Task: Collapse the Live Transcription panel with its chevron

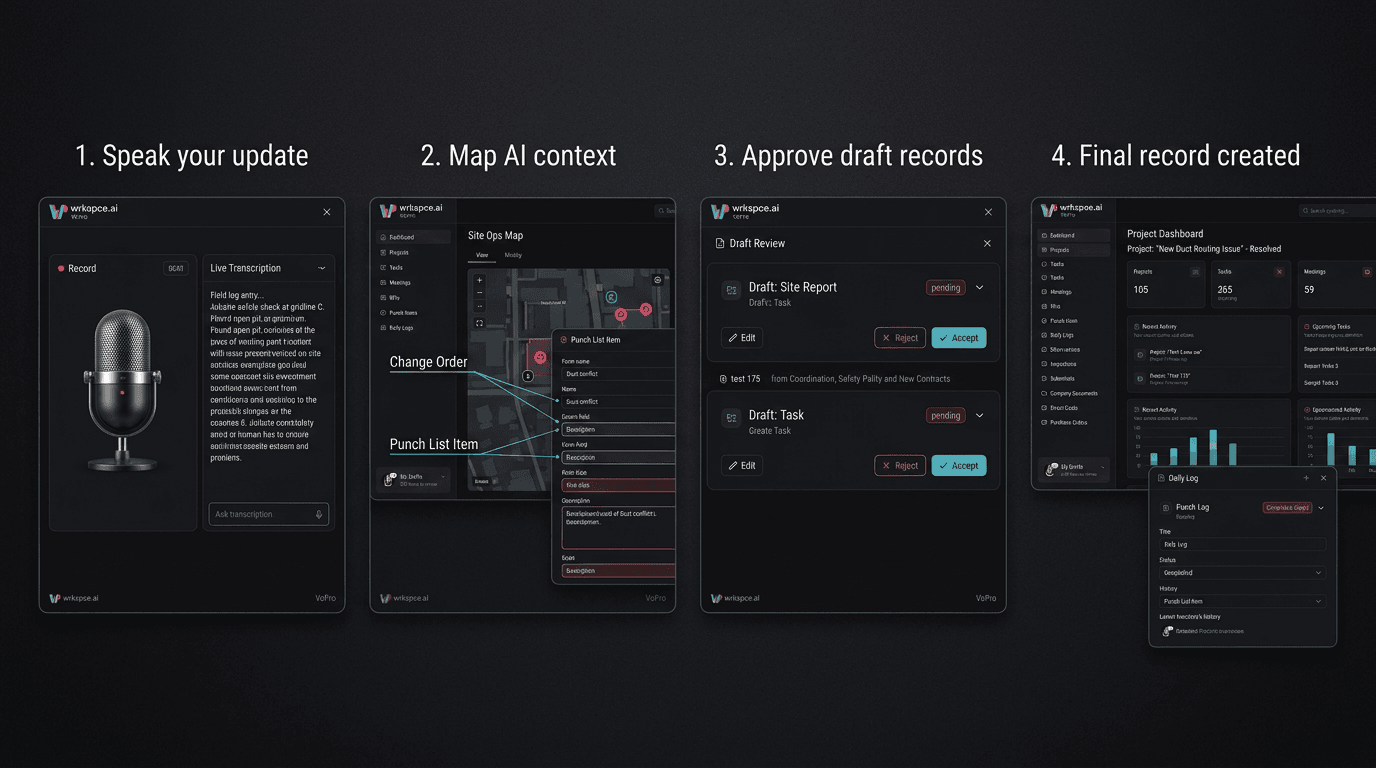Action: point(321,268)
